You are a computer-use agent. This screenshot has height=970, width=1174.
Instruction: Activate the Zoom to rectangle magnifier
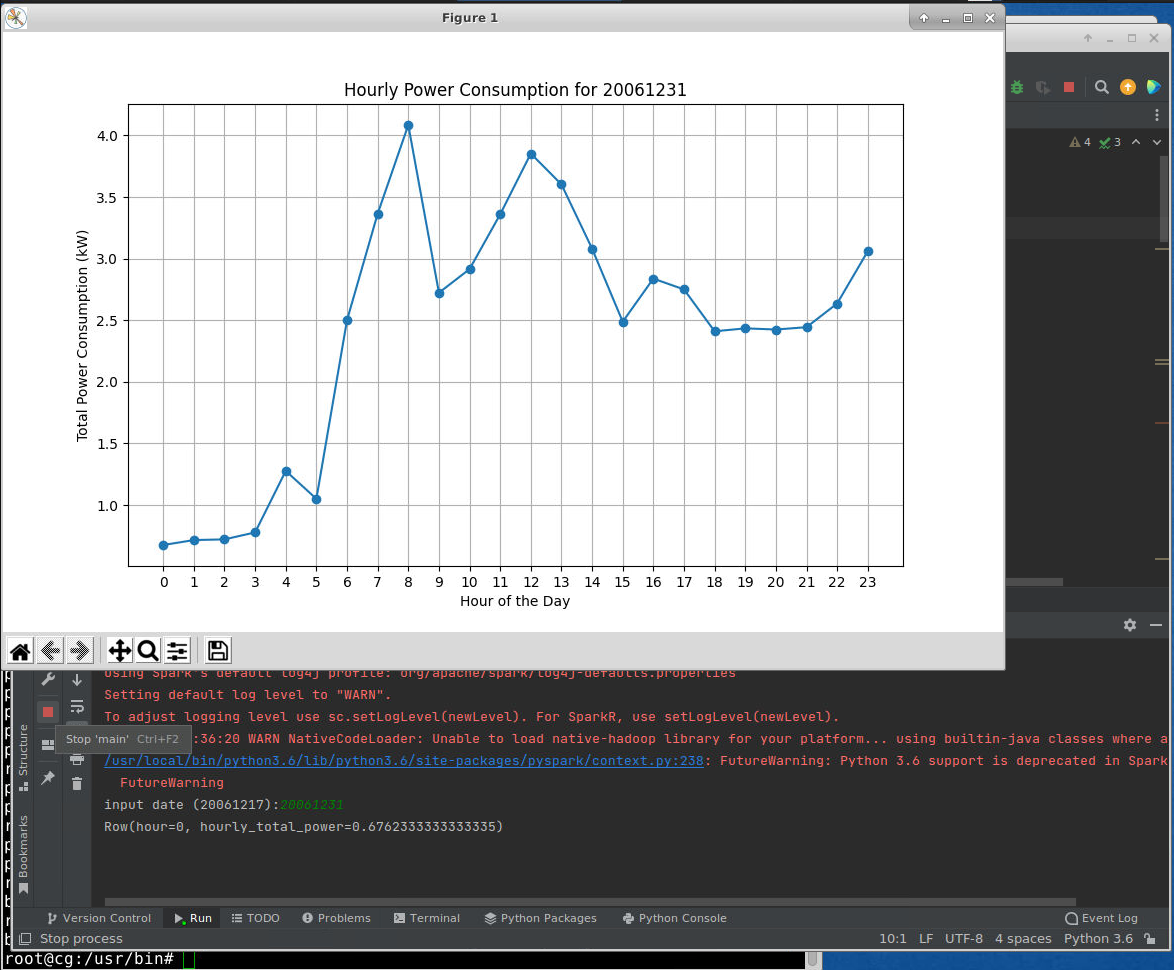148,652
